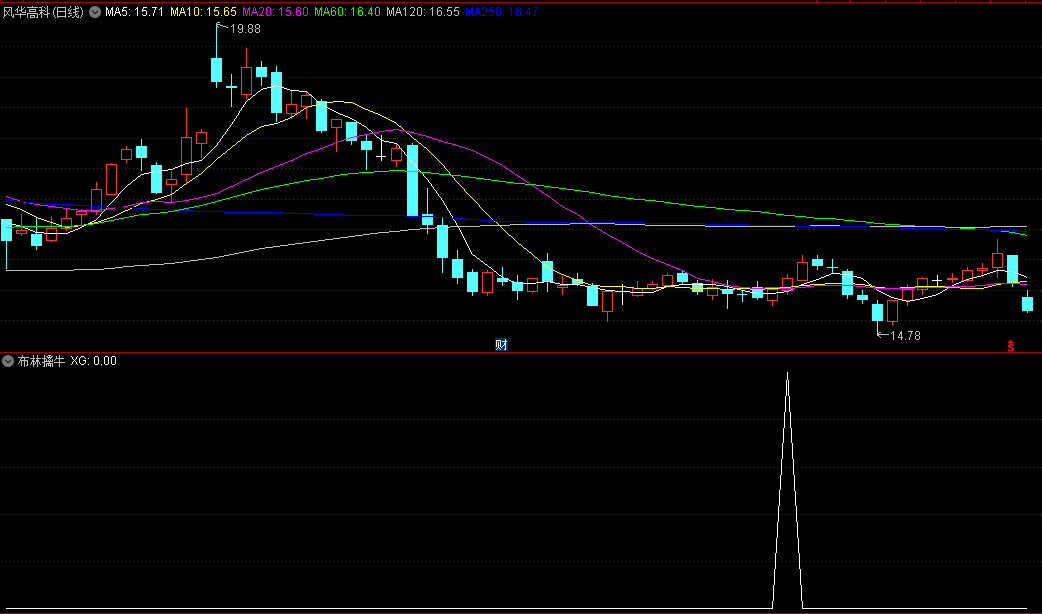Click the red S signal marker
This screenshot has width=1042, height=614.
pos(1011,346)
